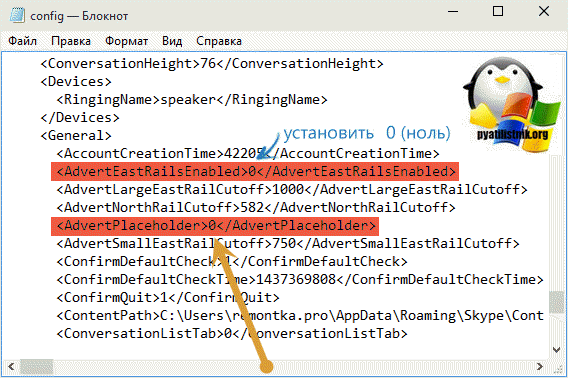Click the vertical scrollbar down arrow
Viewport: 568px width, 378px height.
[x=556, y=349]
